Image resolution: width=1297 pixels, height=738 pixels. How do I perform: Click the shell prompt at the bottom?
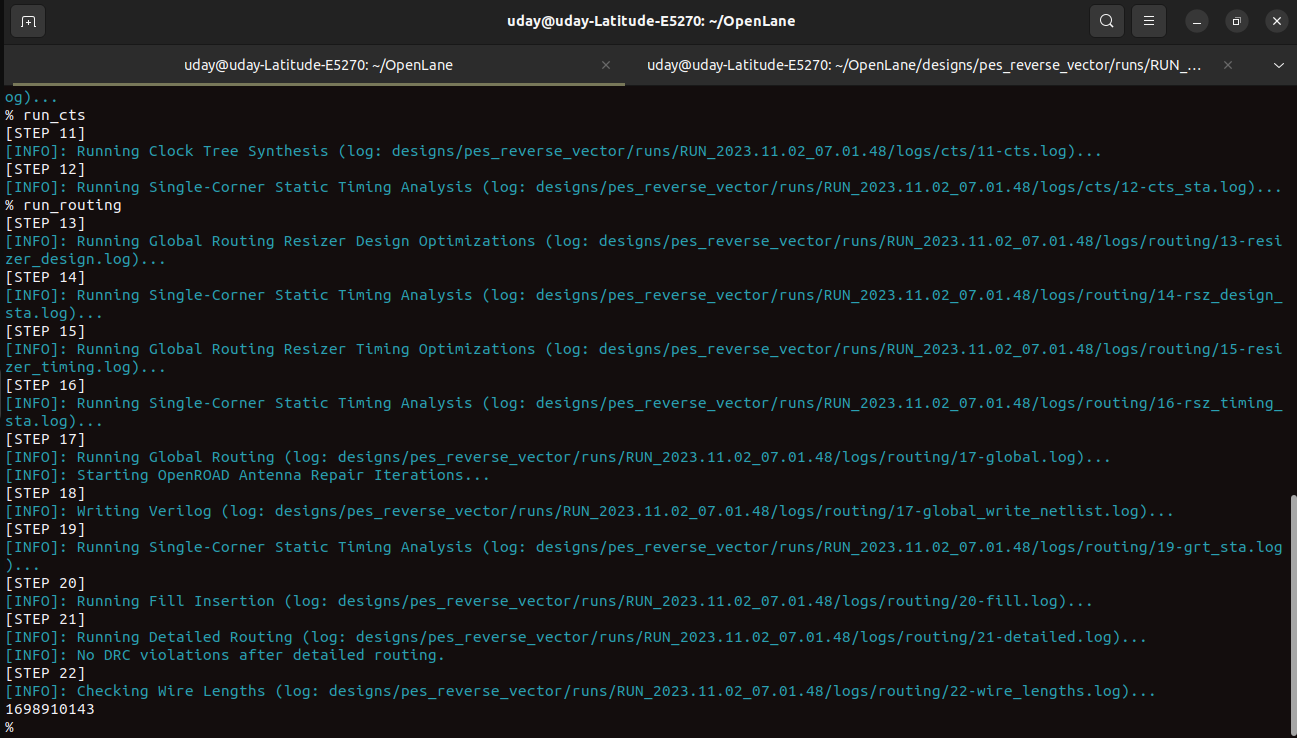click(x=9, y=726)
